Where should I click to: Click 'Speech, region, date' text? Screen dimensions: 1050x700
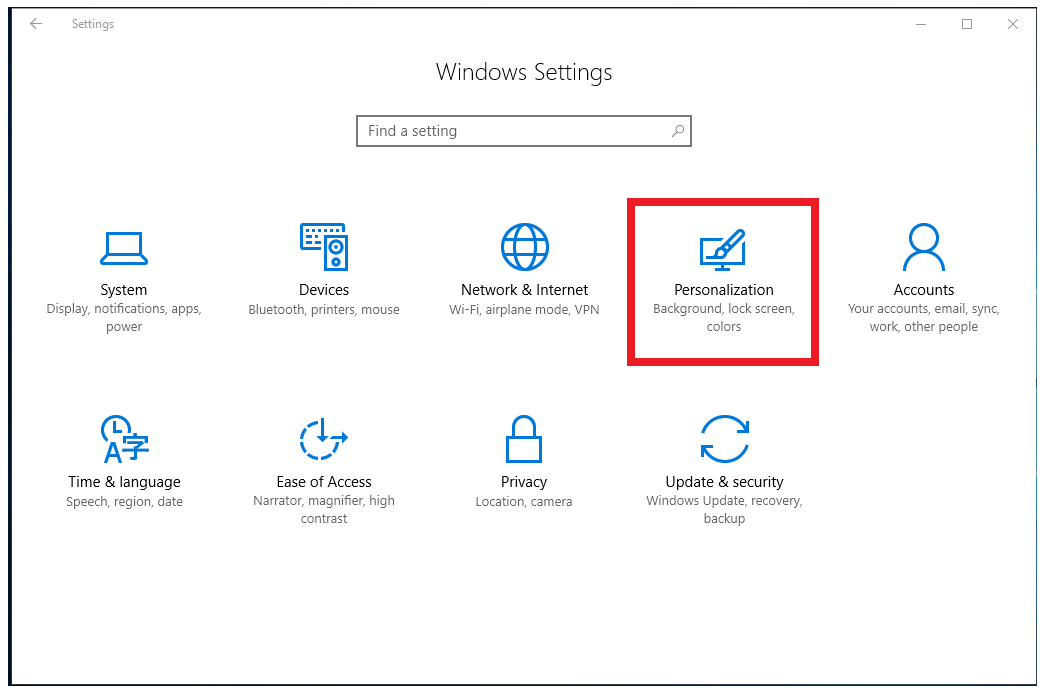[x=125, y=502]
